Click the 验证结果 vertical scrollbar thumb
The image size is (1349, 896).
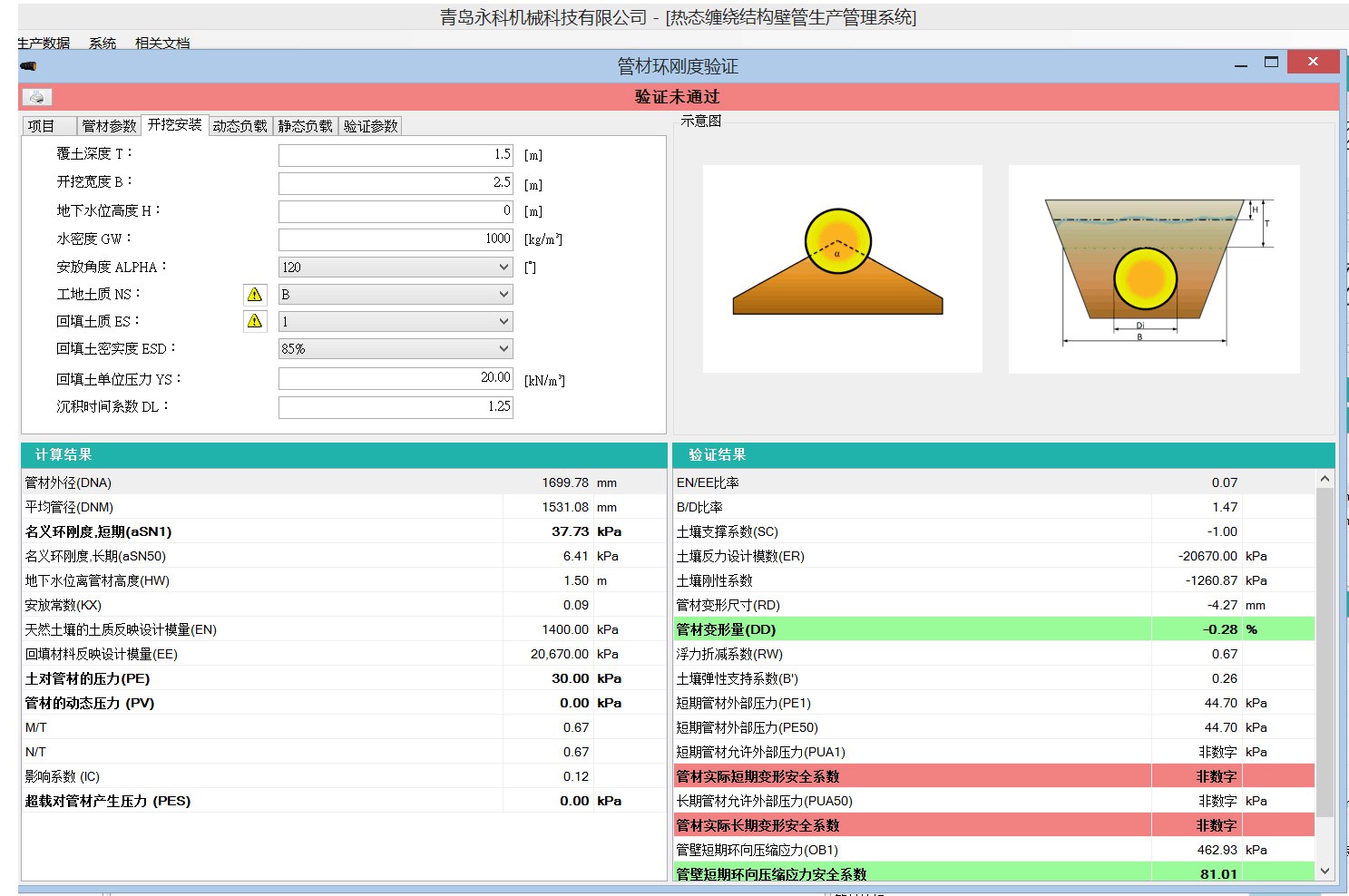point(1325,653)
